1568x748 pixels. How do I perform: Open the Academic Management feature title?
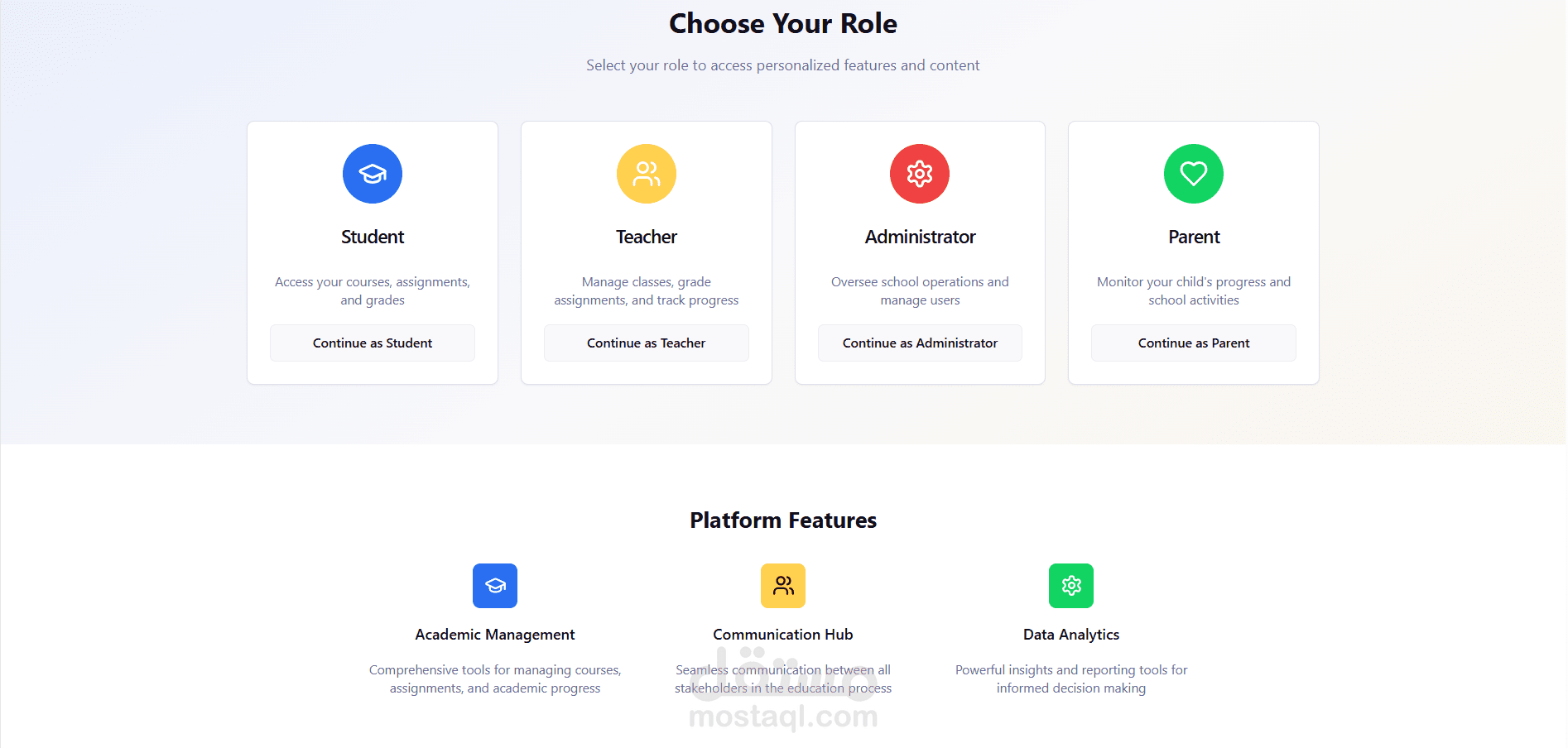click(495, 635)
